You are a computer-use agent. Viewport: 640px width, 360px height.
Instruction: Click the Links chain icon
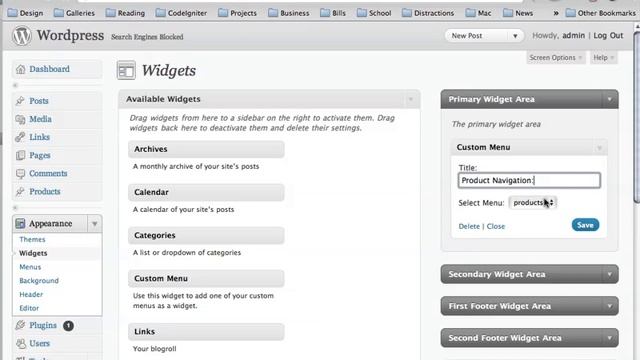[x=20, y=137]
